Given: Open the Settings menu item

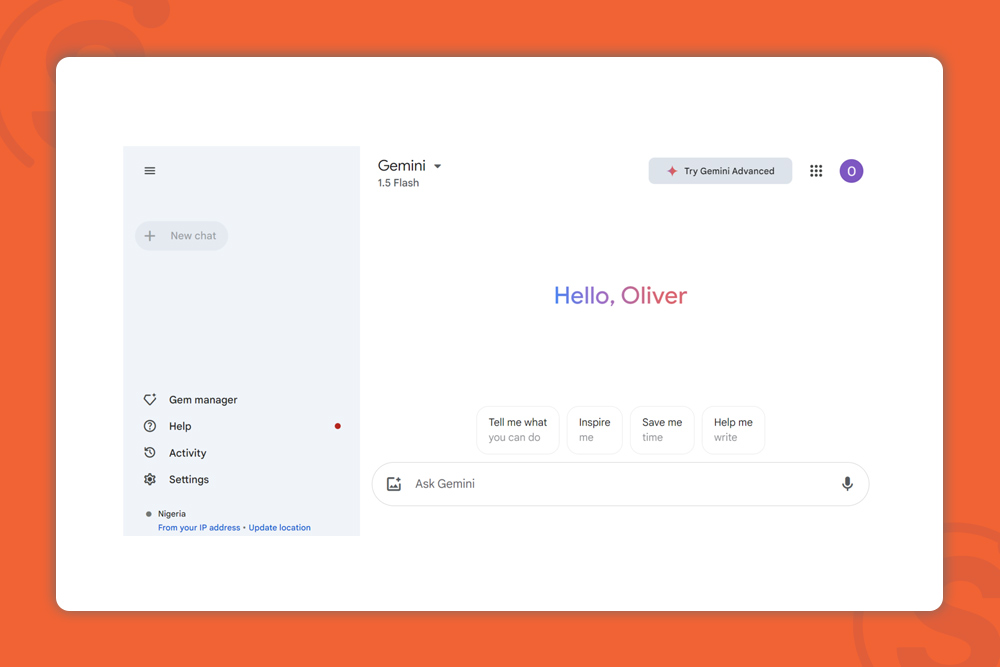Looking at the screenshot, I should click(189, 480).
